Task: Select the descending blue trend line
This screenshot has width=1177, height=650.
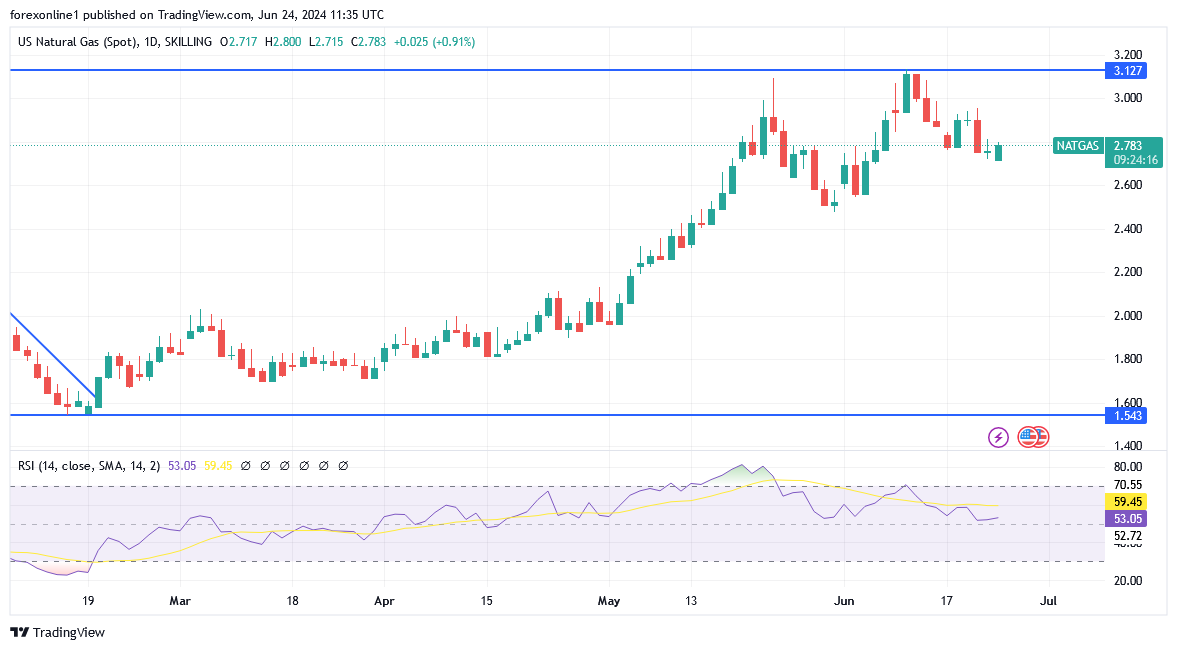Action: point(50,353)
